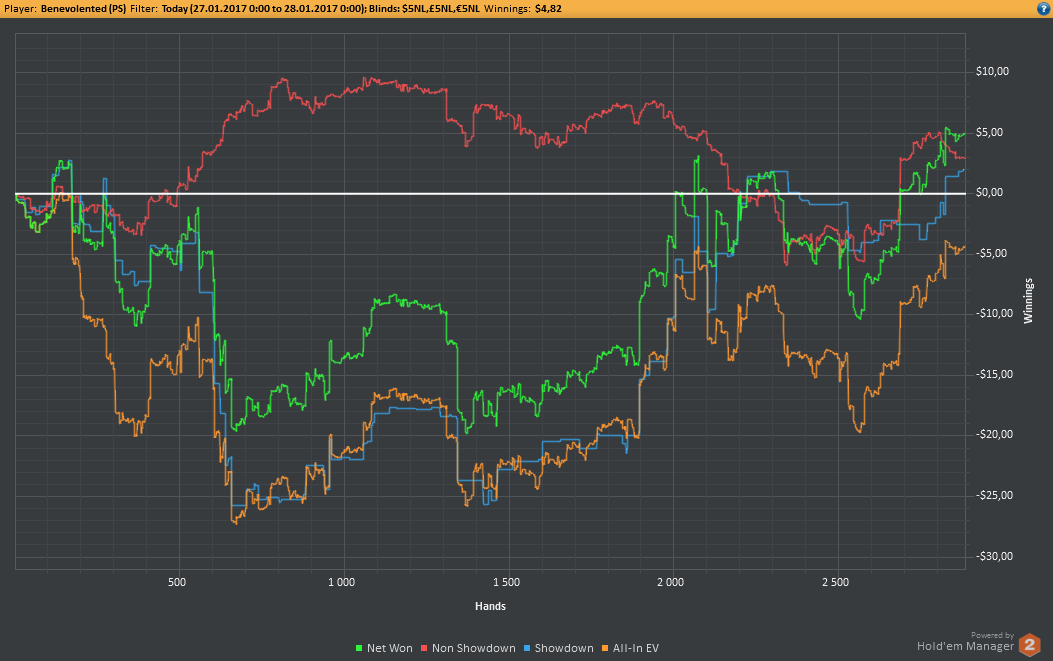Click the 1 000 hands x-axis label
1053x661 pixels.
pyautogui.click(x=341, y=582)
